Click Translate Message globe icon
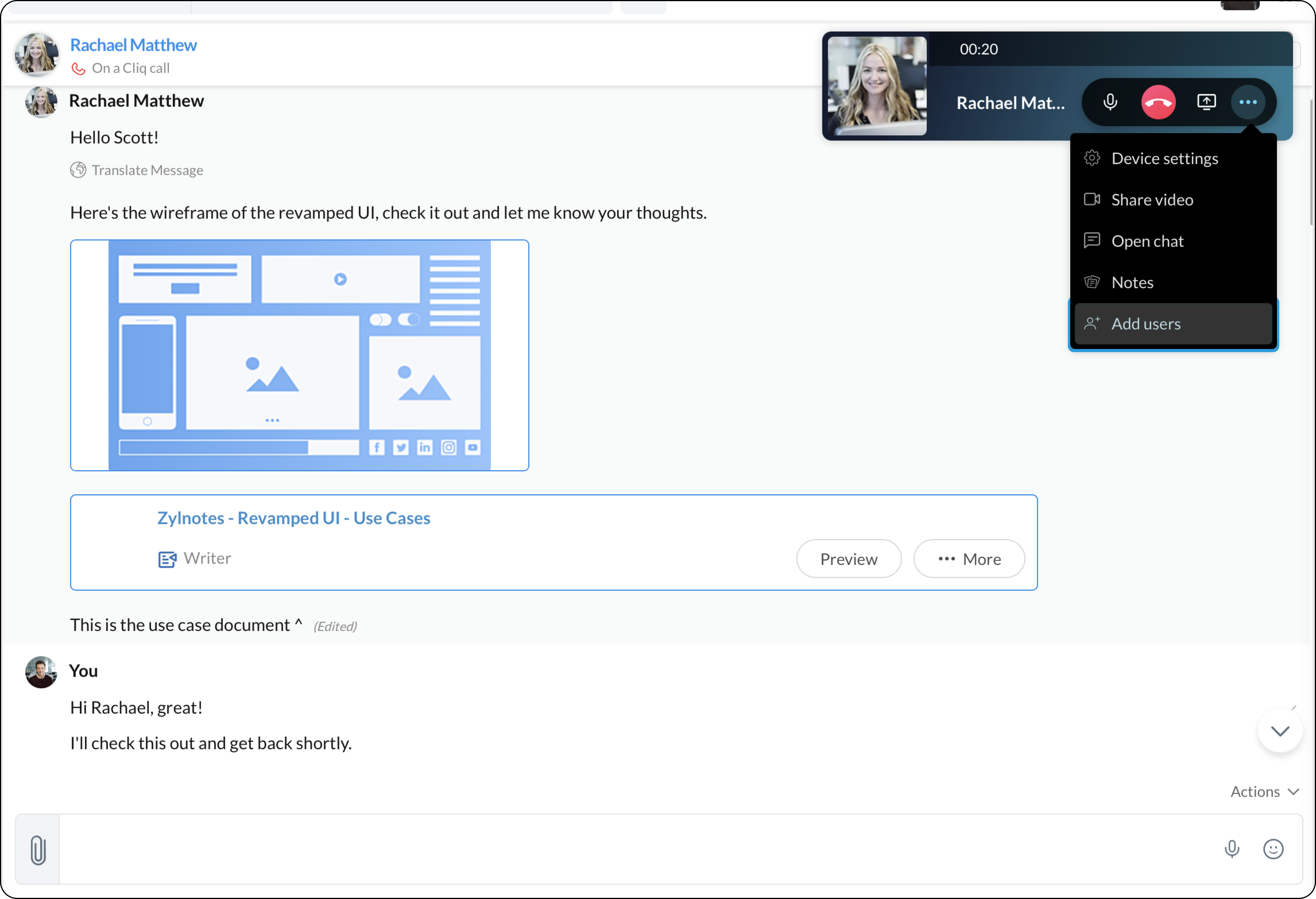Viewport: 1316px width, 899px height. tap(78, 170)
